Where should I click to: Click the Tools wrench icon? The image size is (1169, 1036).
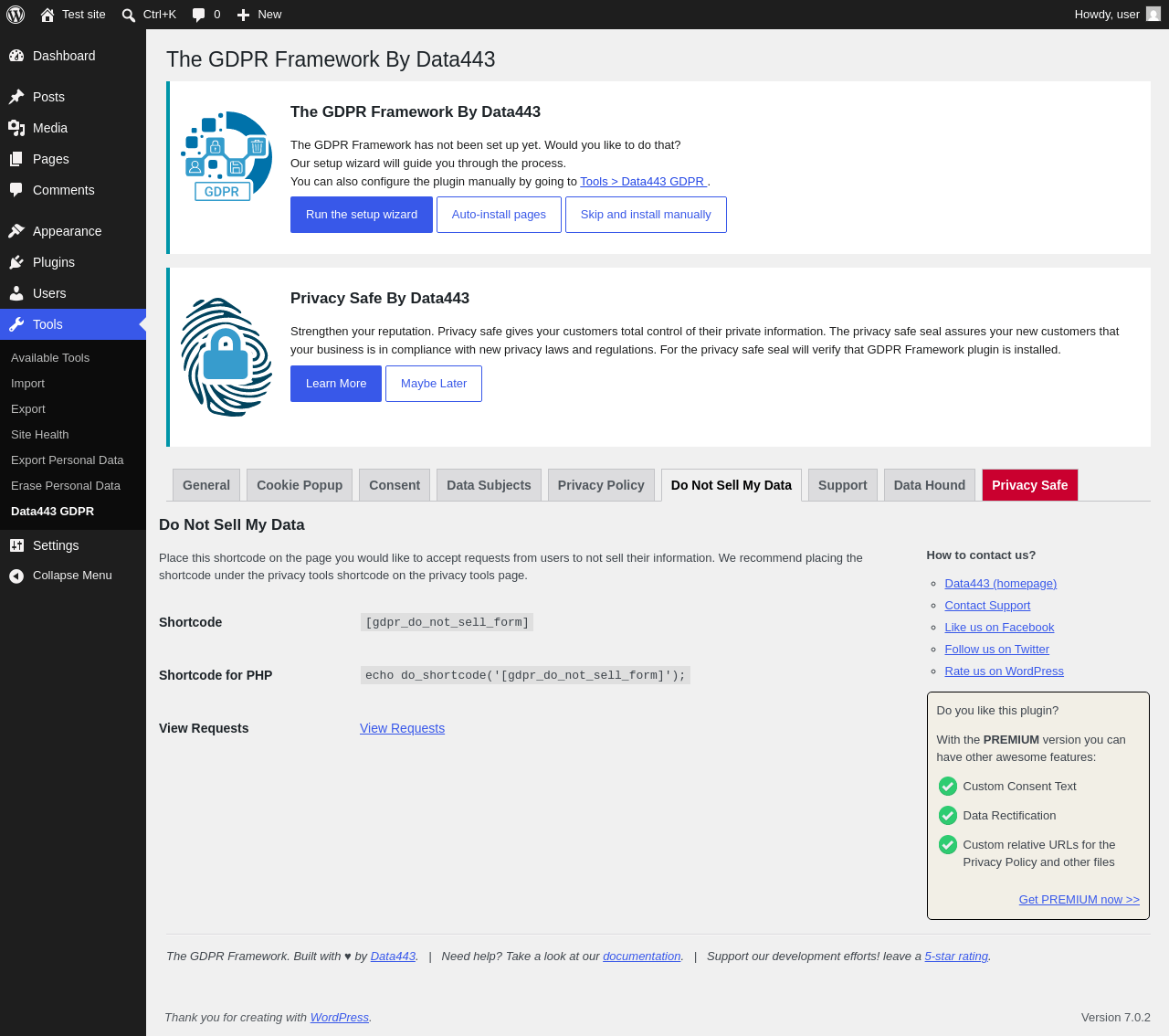click(x=16, y=324)
